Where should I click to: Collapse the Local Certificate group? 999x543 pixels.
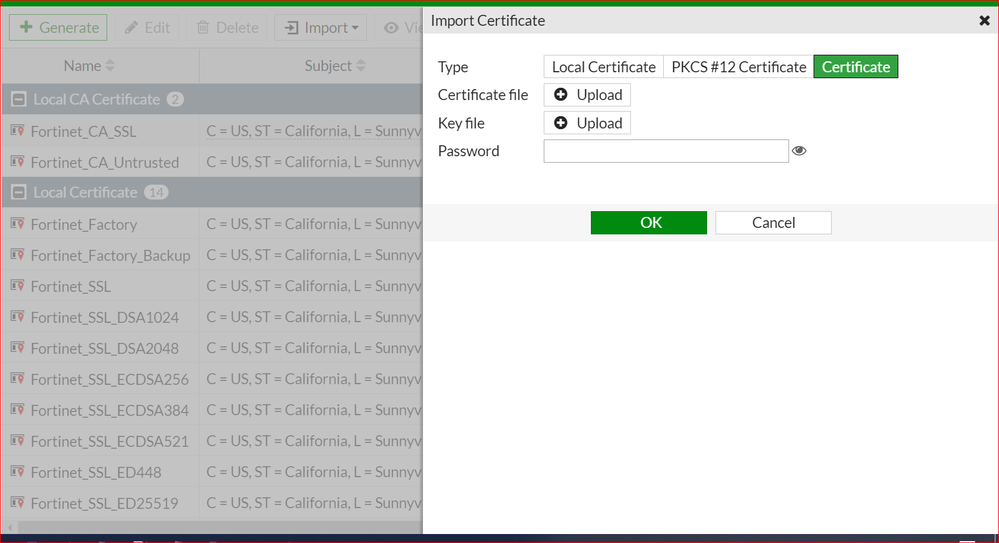click(17, 192)
